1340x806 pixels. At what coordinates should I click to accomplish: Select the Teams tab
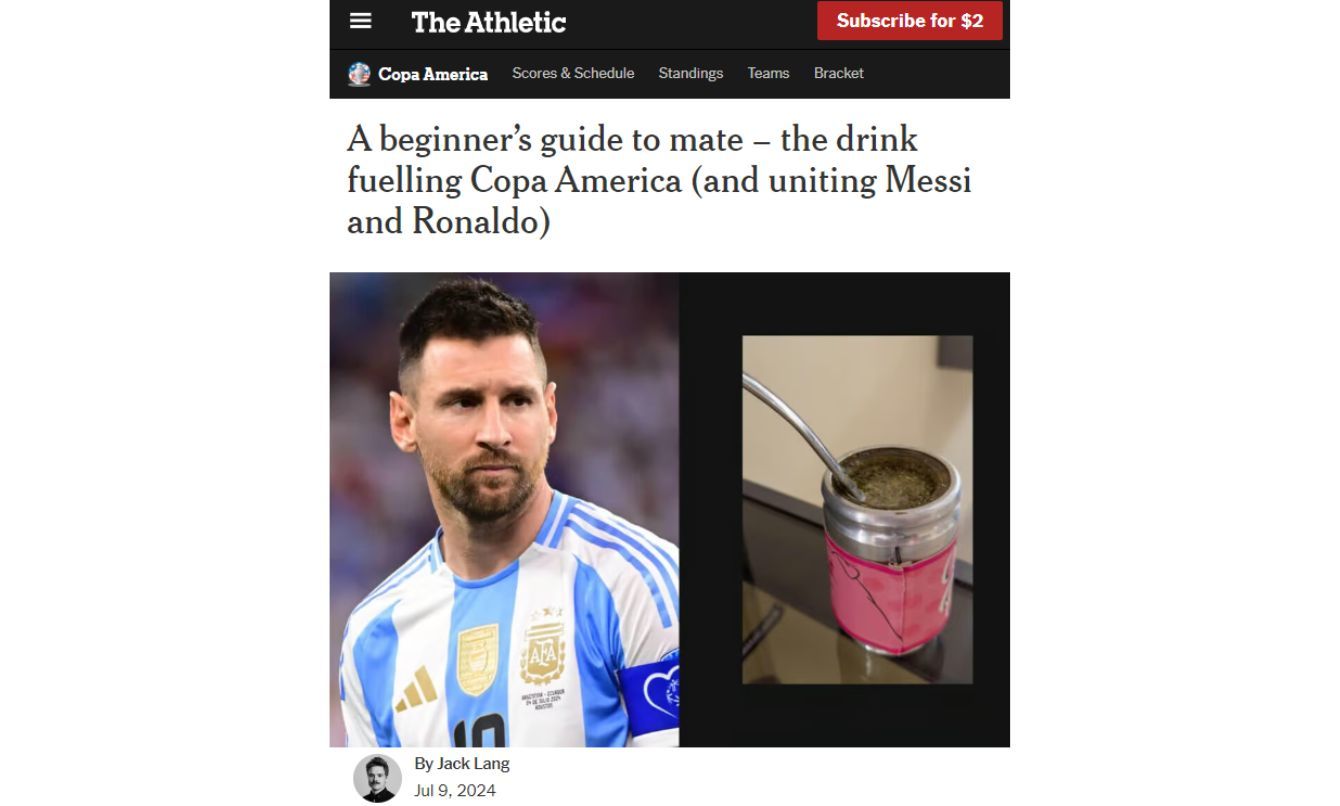point(768,73)
